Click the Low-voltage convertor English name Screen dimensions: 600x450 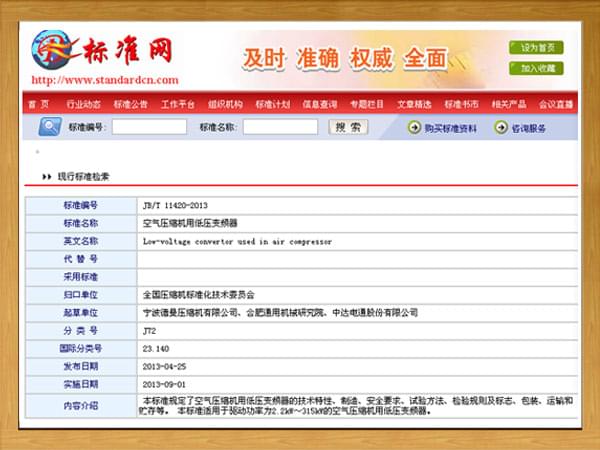point(237,241)
